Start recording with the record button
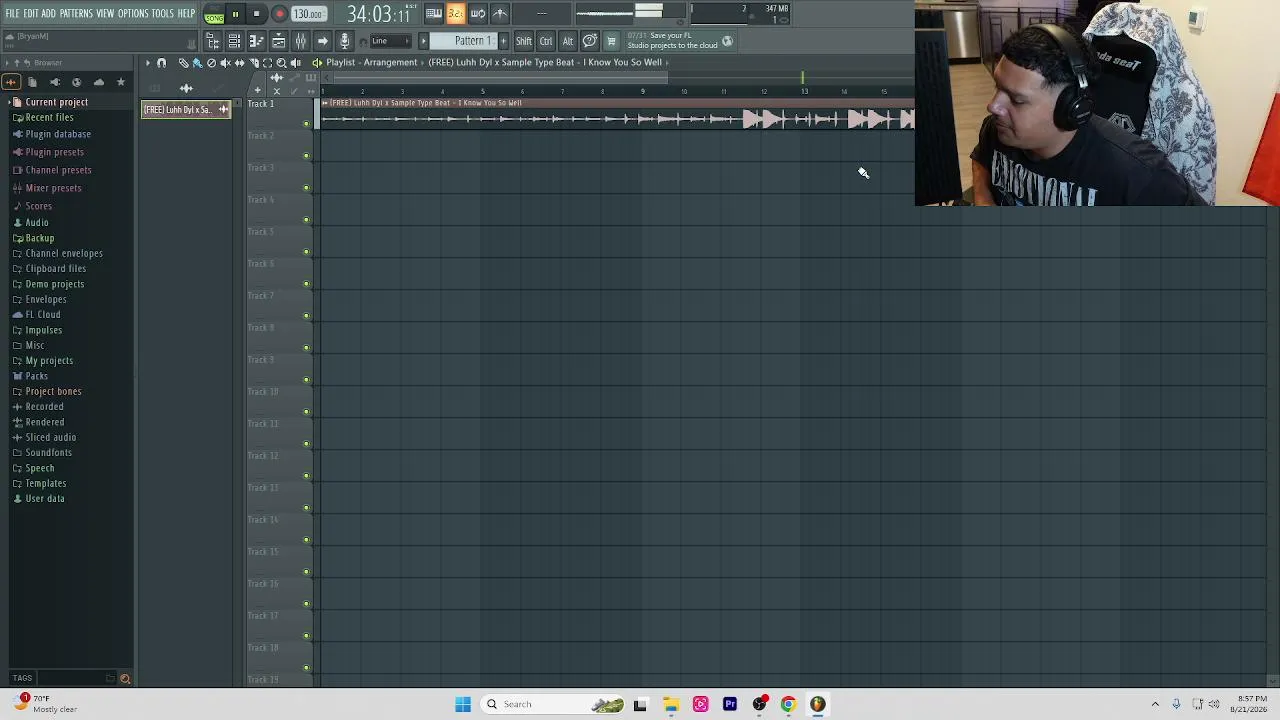1280x720 pixels. (279, 14)
